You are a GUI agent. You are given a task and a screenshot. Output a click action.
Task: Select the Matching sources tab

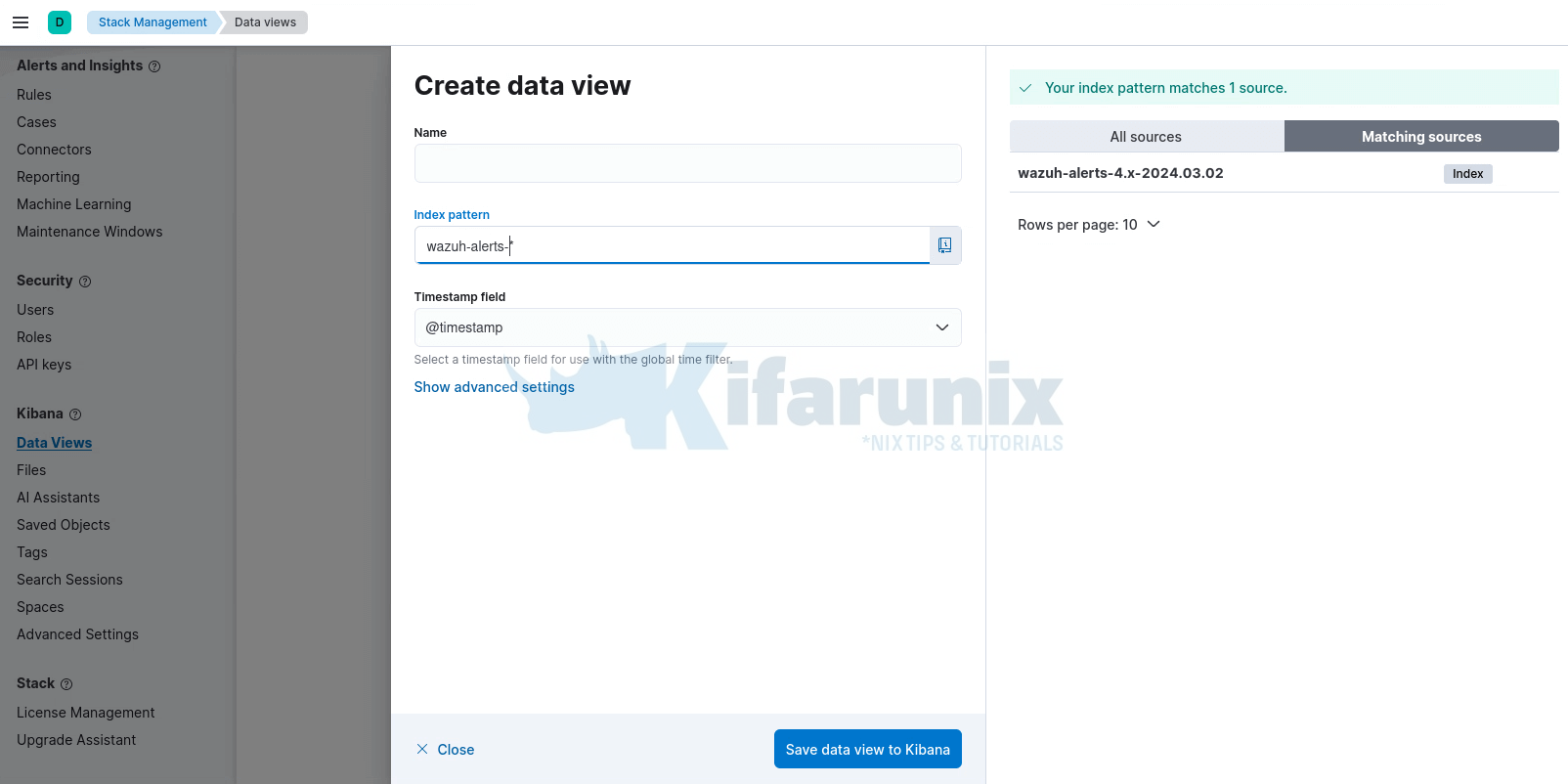(x=1420, y=137)
